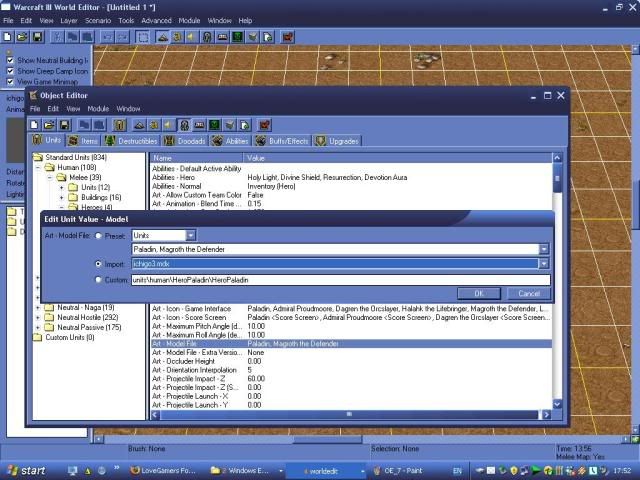Select the Custom radio button
Screen dimensions: 640x480
click(x=98, y=280)
